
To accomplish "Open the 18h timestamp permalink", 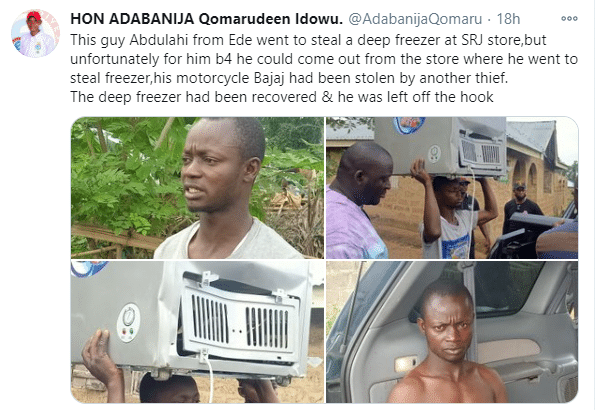I will click(x=508, y=19).
